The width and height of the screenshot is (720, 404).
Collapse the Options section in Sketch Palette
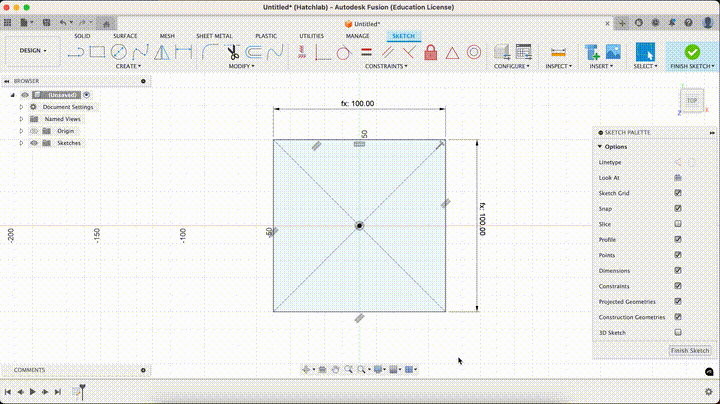pyautogui.click(x=600, y=147)
